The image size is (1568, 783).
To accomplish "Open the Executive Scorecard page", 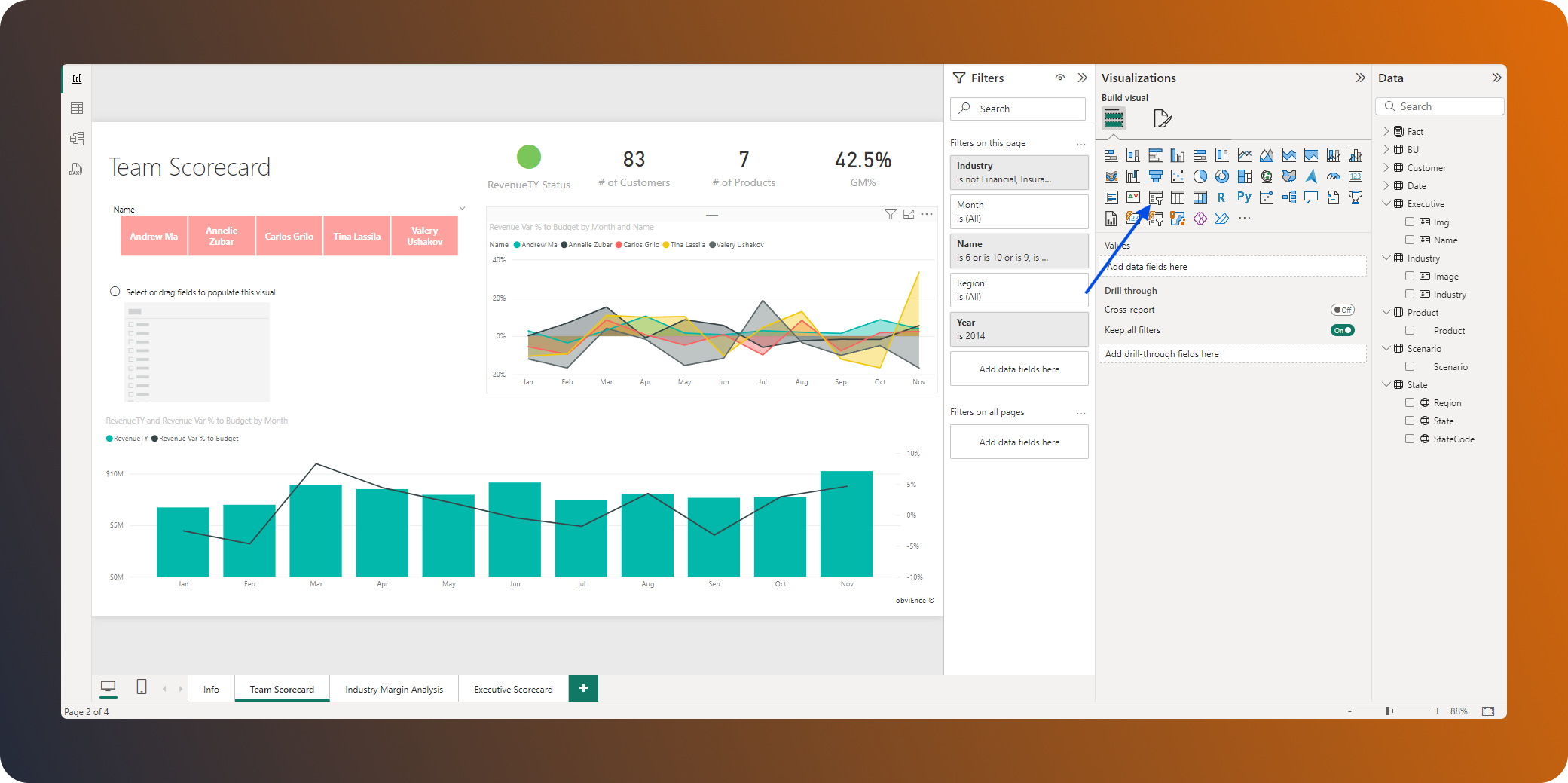I will tap(512, 688).
